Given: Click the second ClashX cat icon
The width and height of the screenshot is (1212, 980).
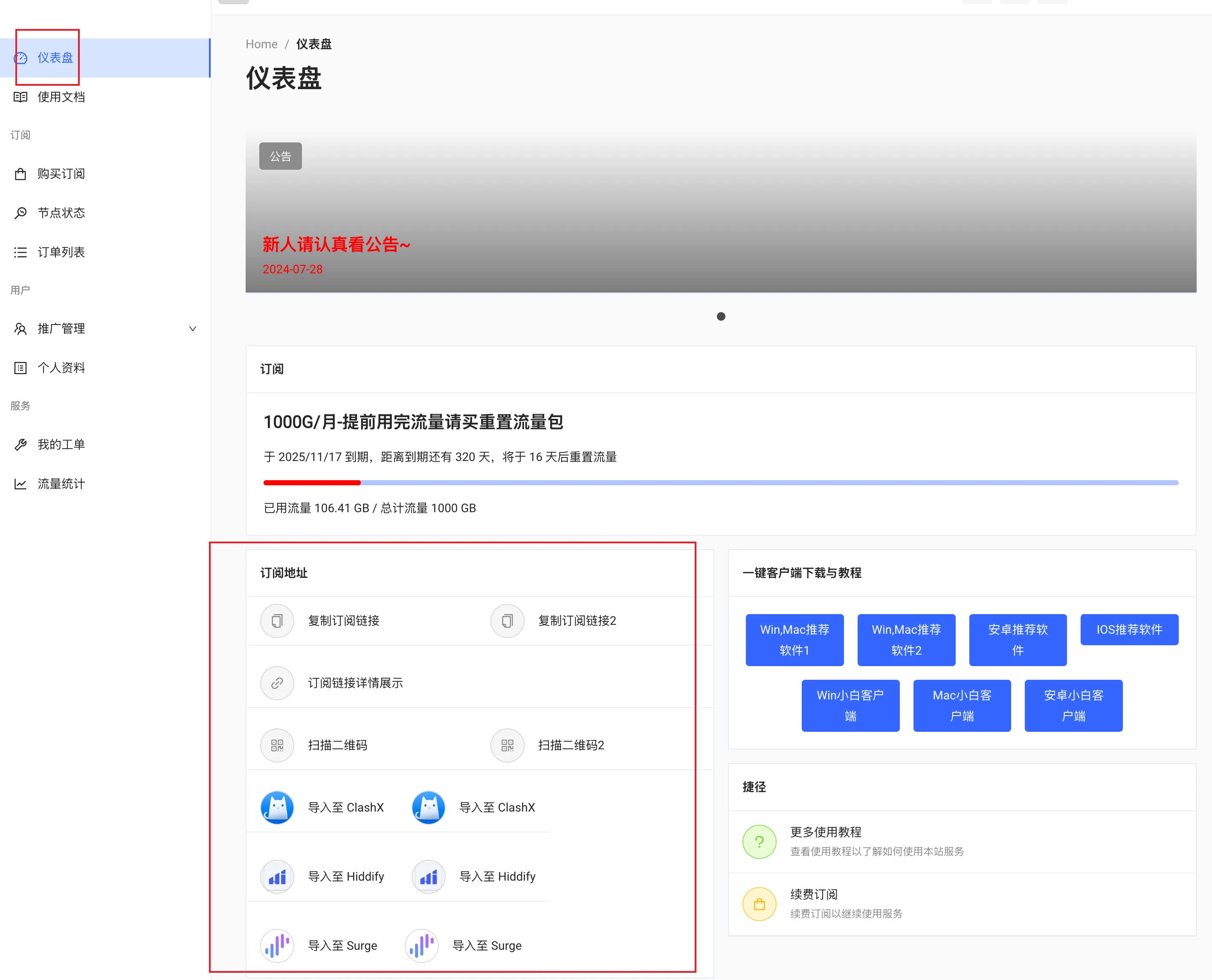Looking at the screenshot, I should [x=429, y=808].
